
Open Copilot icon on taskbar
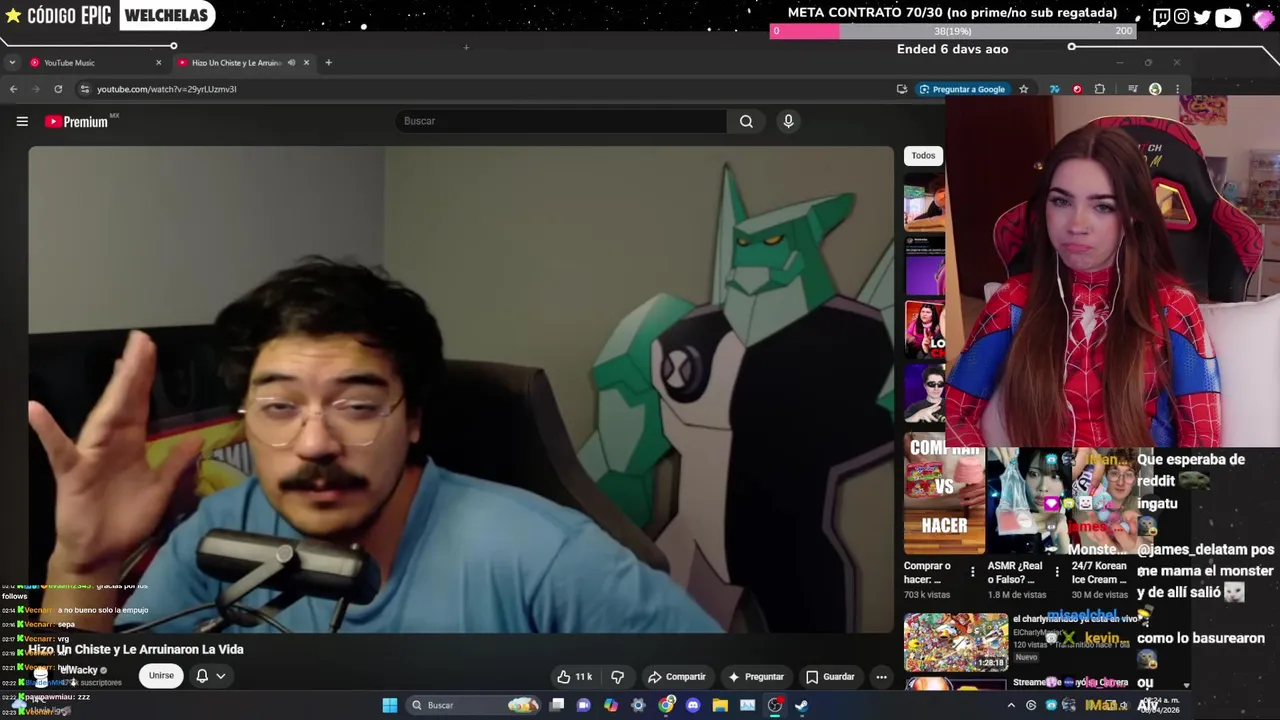(x=611, y=705)
